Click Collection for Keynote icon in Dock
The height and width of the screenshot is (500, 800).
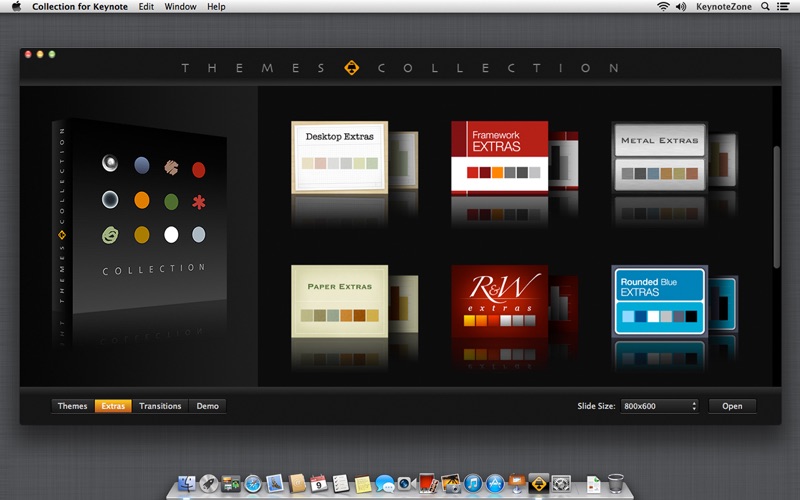[x=539, y=483]
